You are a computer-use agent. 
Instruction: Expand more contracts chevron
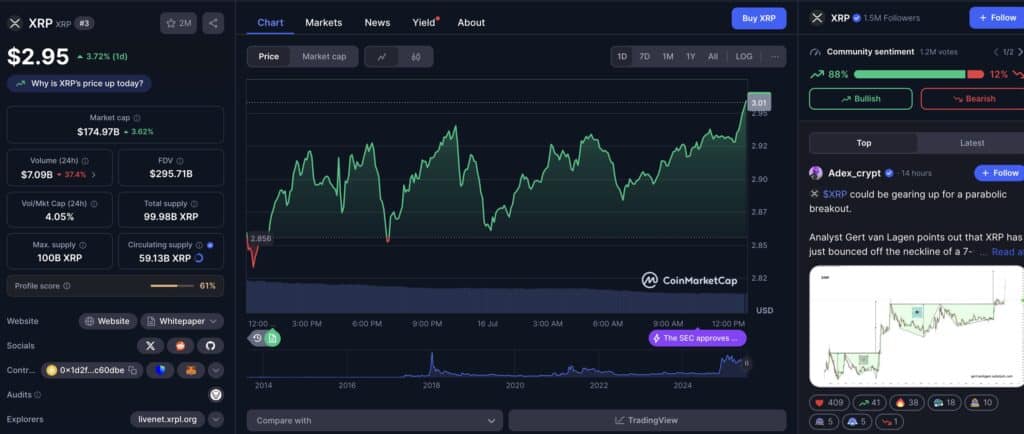click(x=216, y=371)
